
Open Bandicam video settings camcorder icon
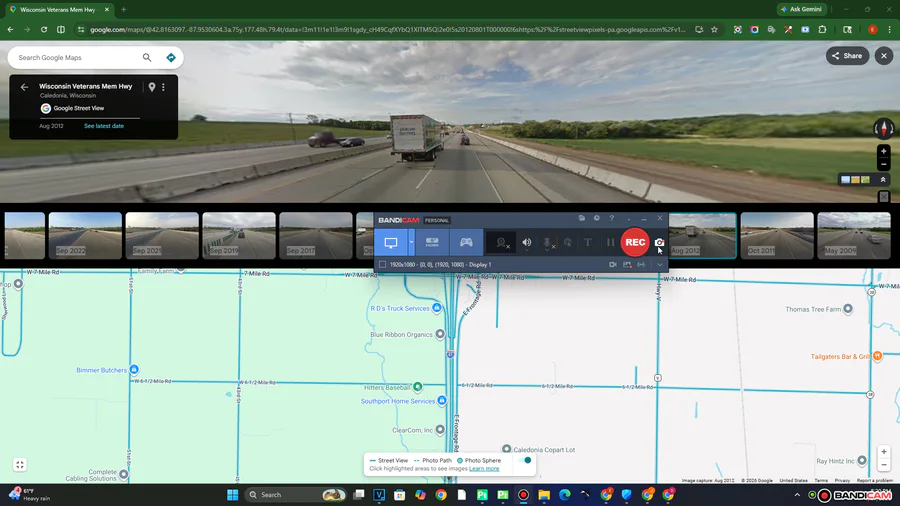tap(612, 264)
